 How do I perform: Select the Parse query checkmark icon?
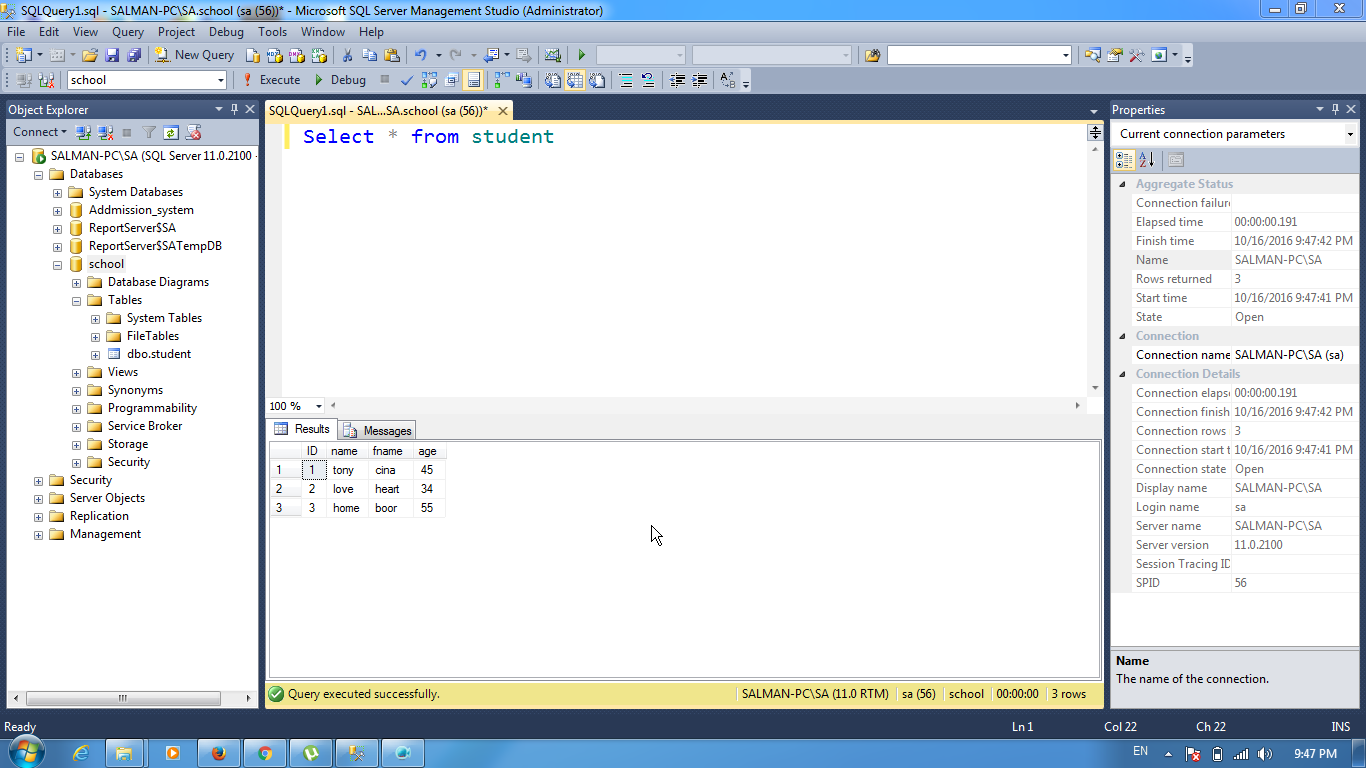pos(406,79)
